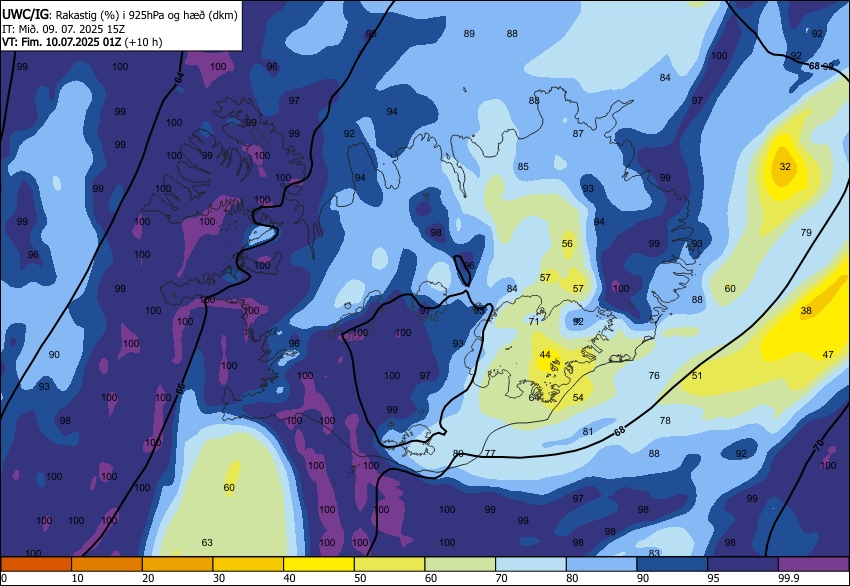
Task: Click the orange 10–20 legend swatch
Action: point(107,564)
